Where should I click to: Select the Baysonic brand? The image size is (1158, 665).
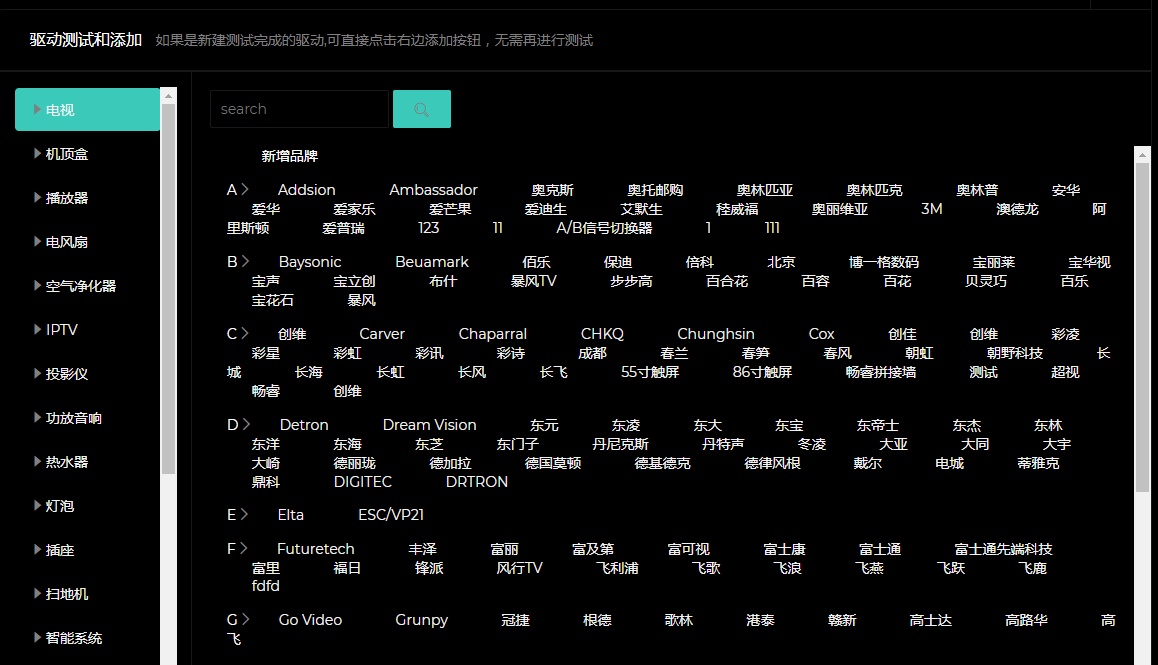(x=310, y=262)
